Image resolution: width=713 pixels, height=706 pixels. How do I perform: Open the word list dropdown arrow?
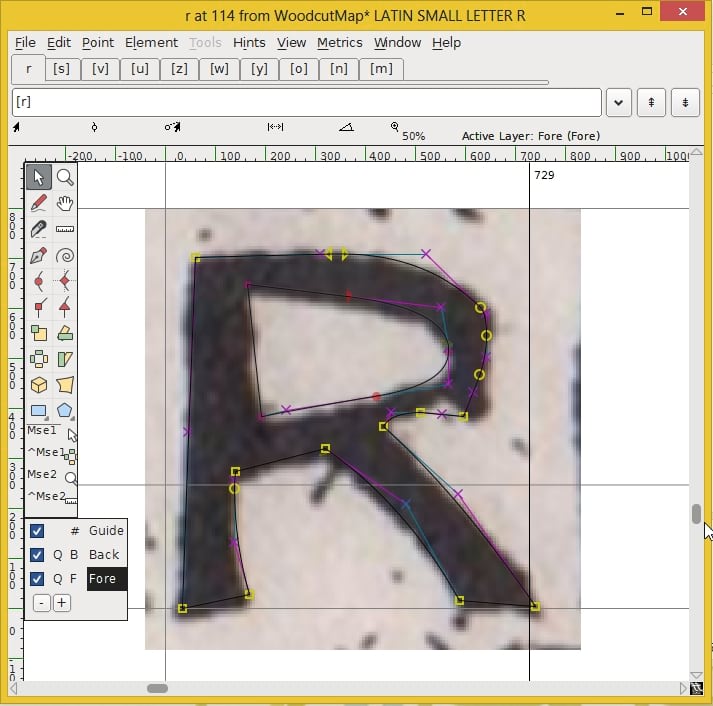point(618,102)
